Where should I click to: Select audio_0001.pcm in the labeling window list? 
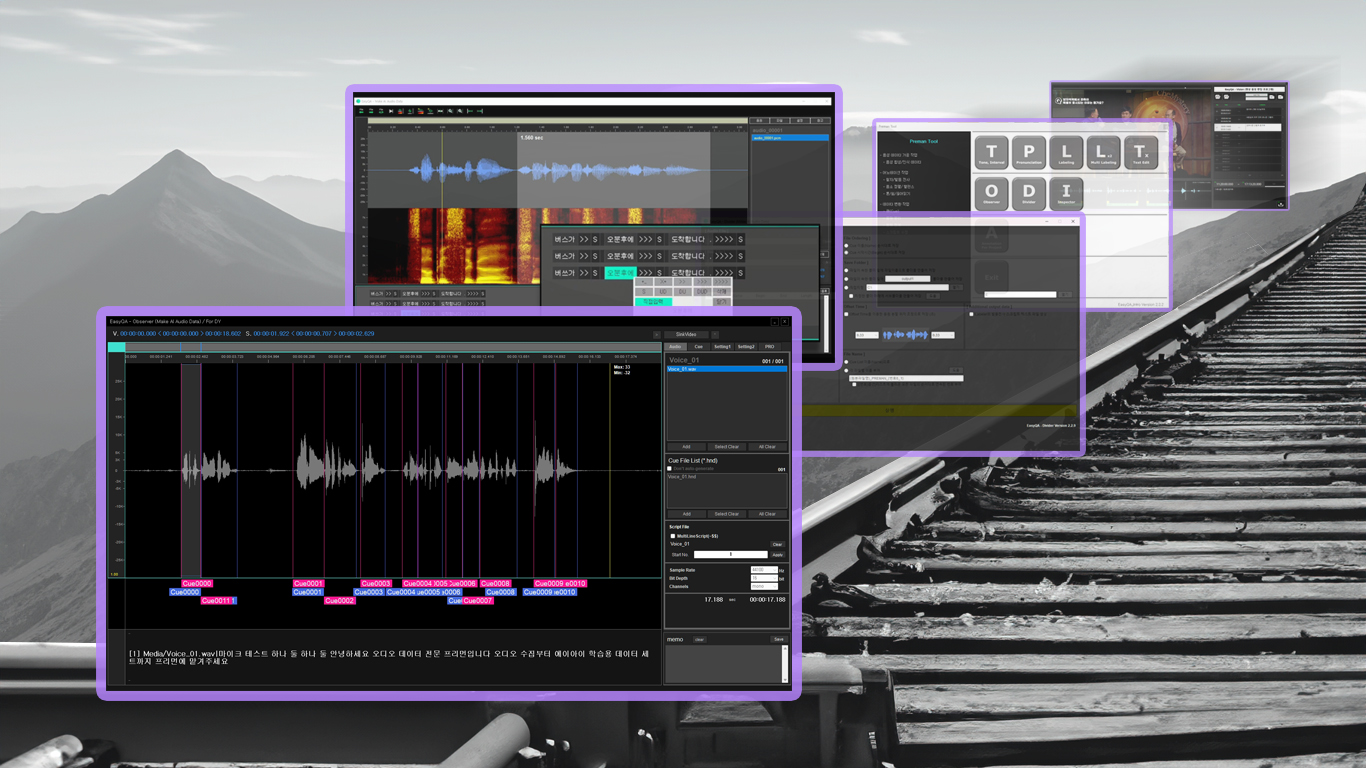click(790, 138)
